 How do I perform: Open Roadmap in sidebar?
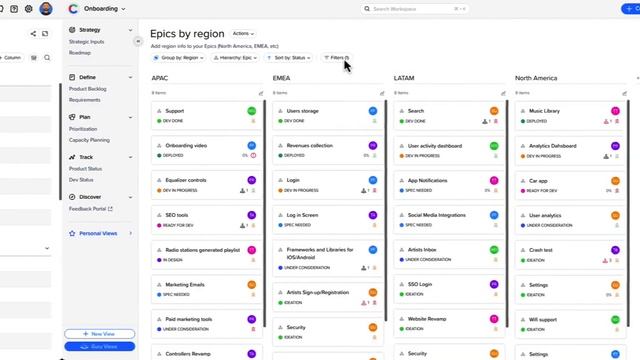(x=80, y=53)
